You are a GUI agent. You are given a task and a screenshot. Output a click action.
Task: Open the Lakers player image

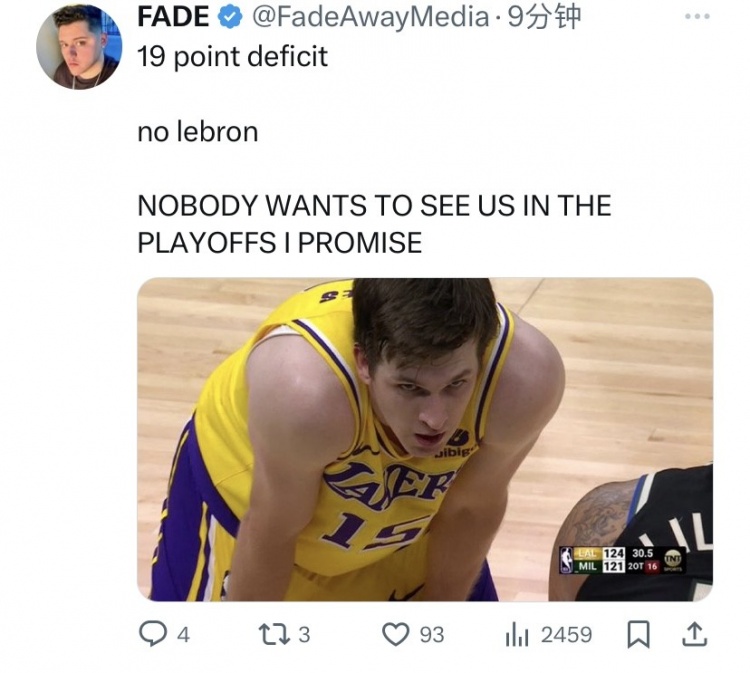pos(425,439)
